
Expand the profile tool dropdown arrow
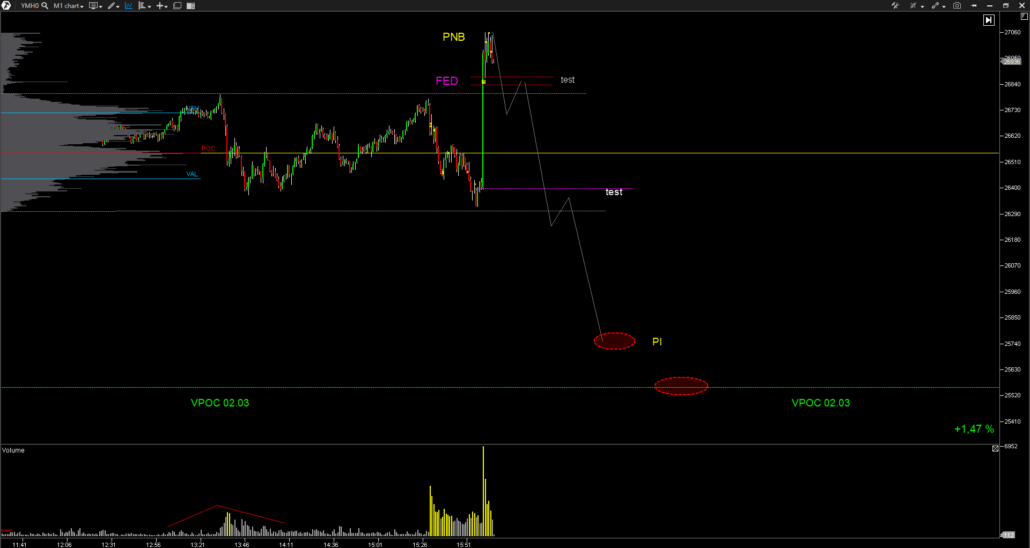(150, 6)
